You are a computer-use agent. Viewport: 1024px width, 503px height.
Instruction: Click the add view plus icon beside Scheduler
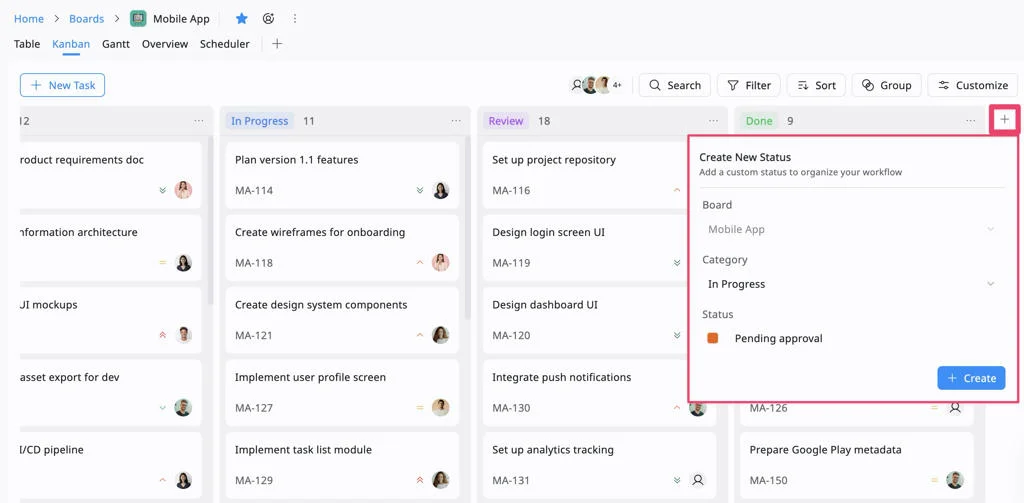(277, 44)
